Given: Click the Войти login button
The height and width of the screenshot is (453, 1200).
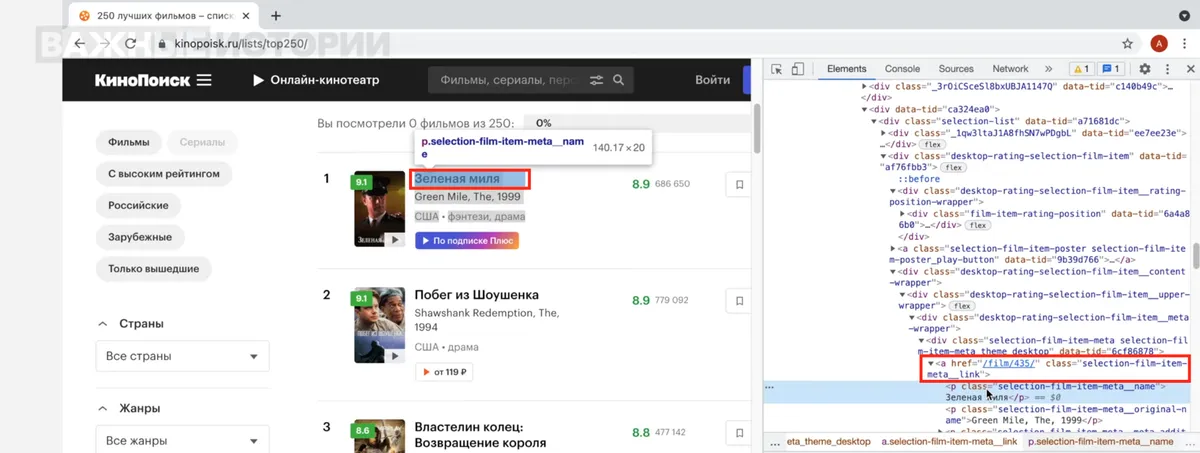Looking at the screenshot, I should pos(712,80).
